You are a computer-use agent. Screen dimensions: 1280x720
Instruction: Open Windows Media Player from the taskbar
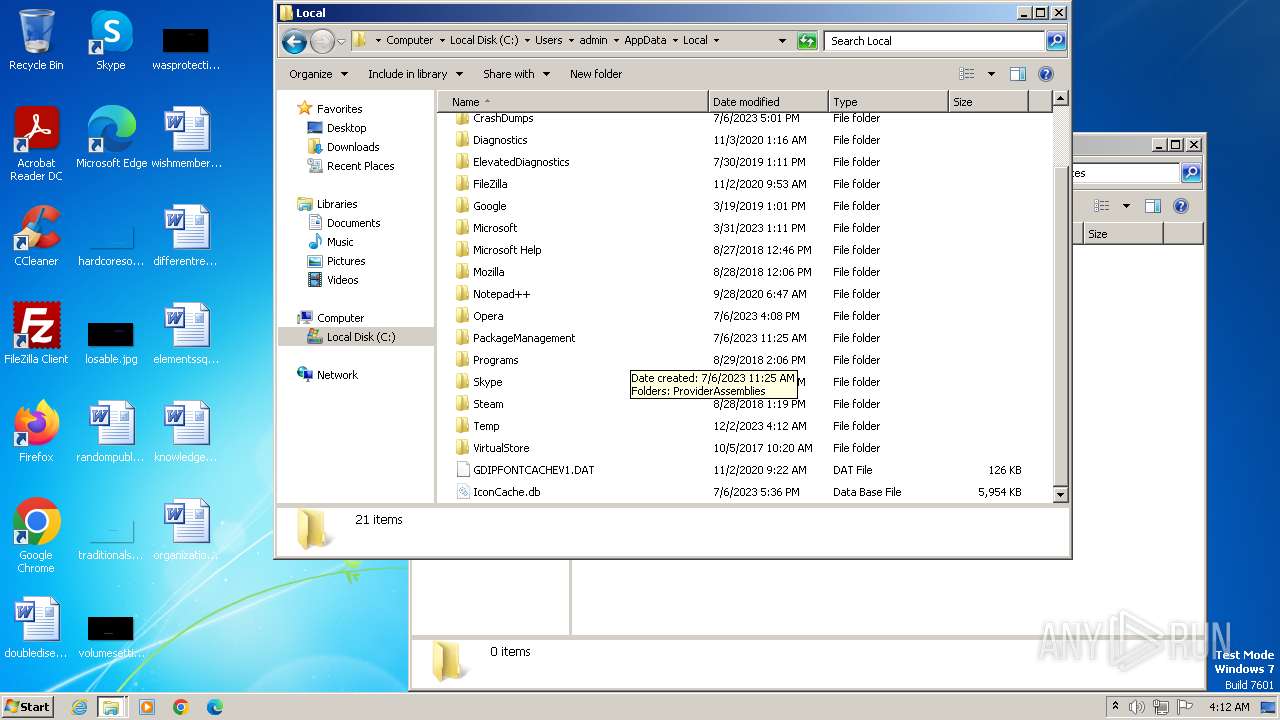pos(147,707)
